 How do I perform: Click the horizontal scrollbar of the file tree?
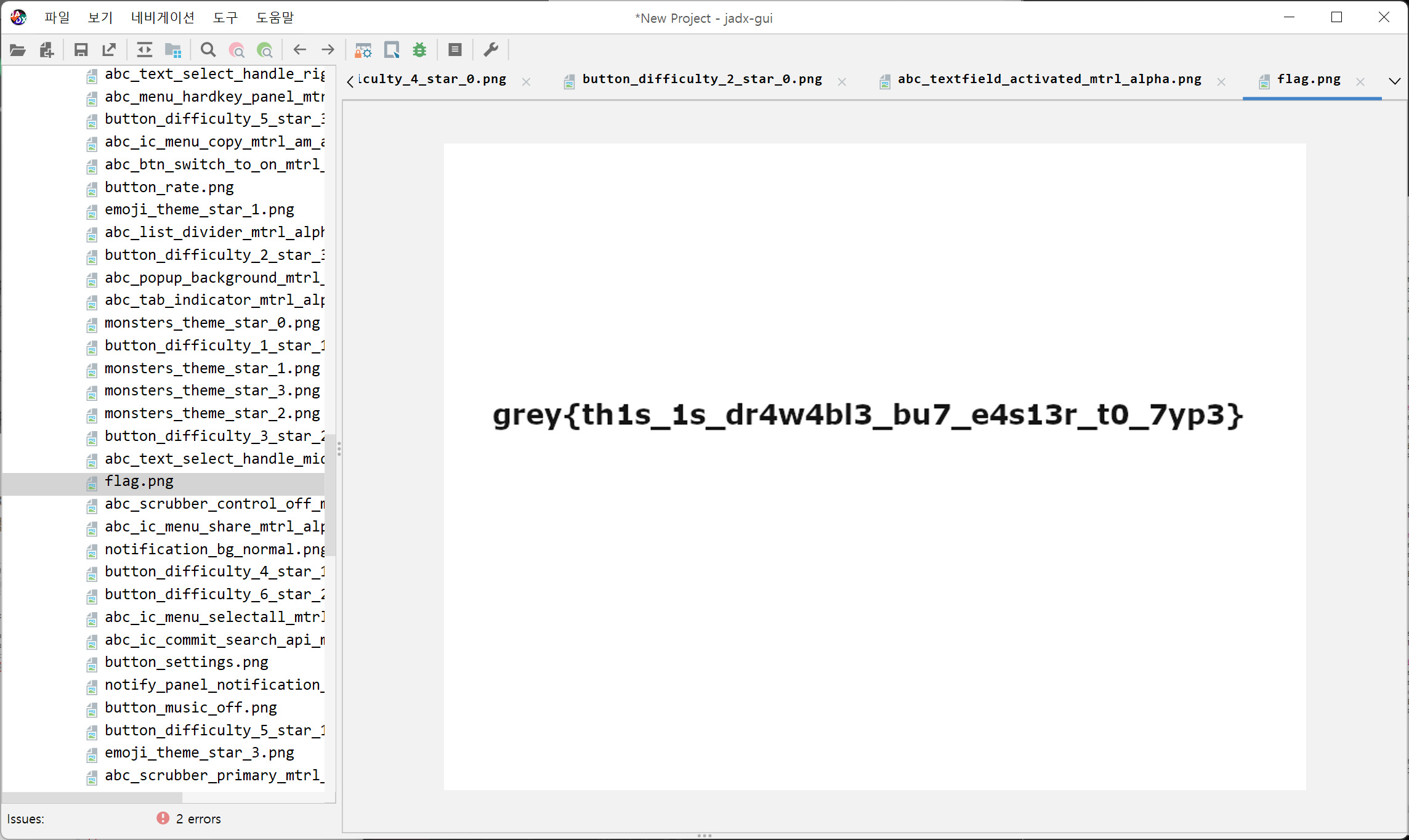(x=92, y=798)
